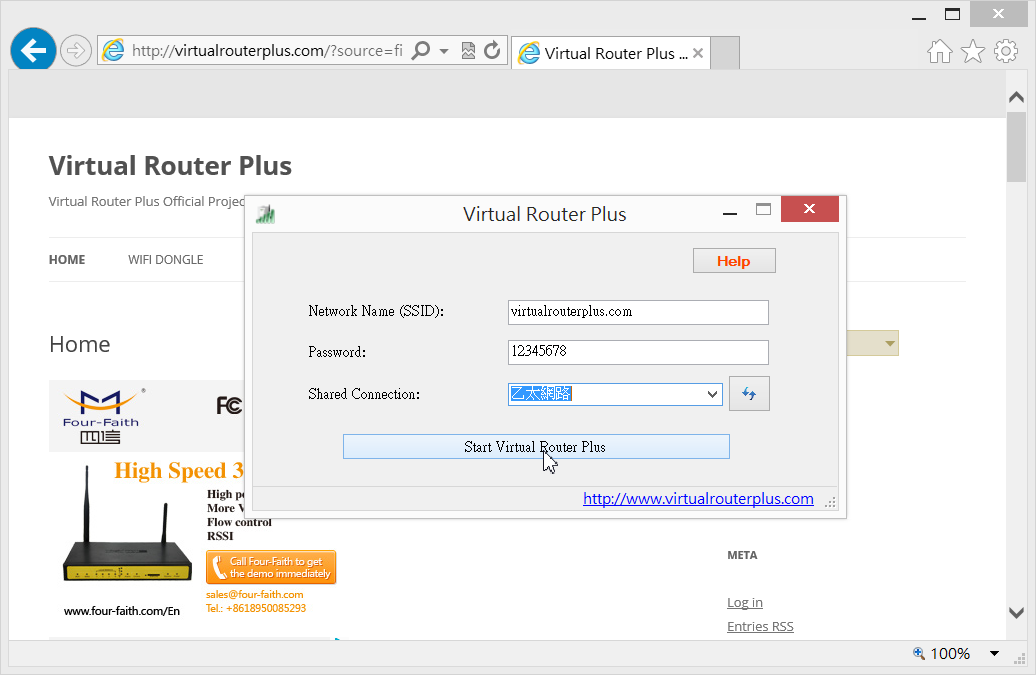
Task: Click the Virtual Router Plus site title
Action: [170, 166]
